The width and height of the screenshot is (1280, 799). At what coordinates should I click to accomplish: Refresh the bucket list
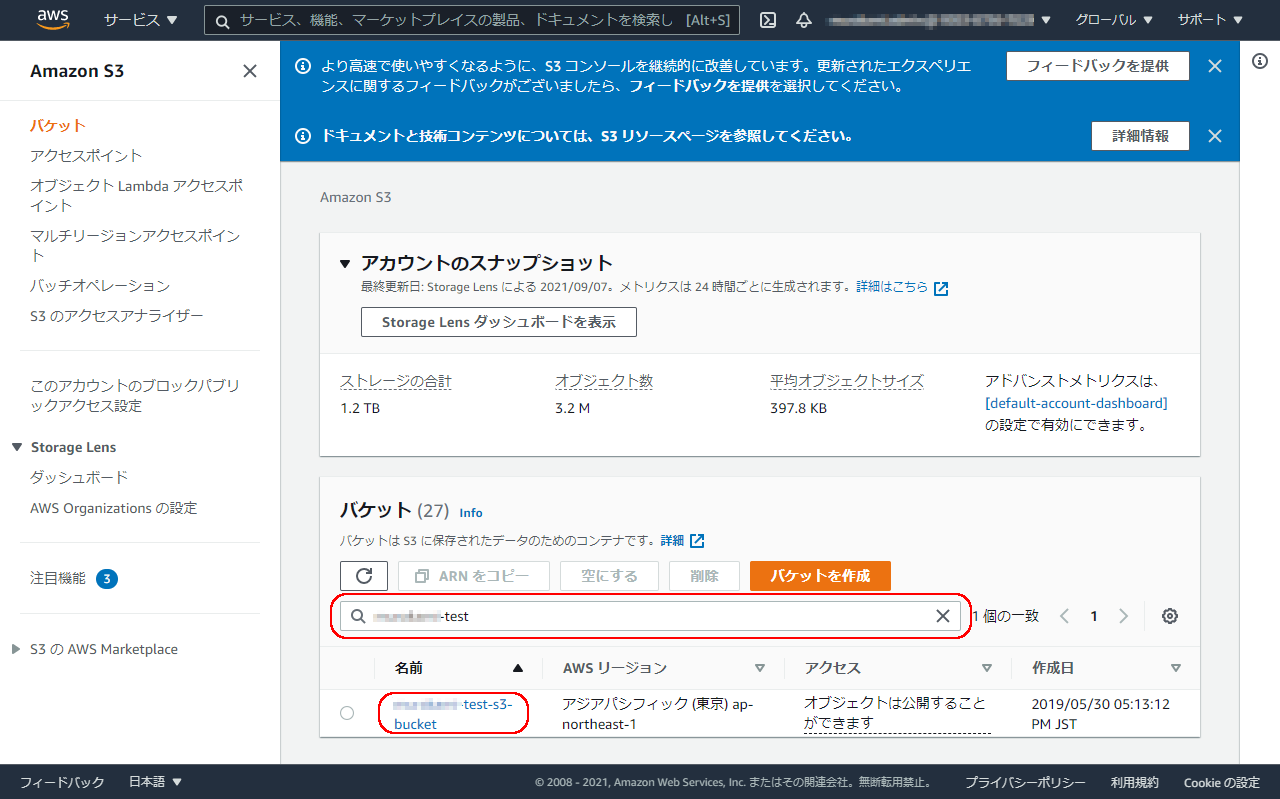(x=363, y=575)
